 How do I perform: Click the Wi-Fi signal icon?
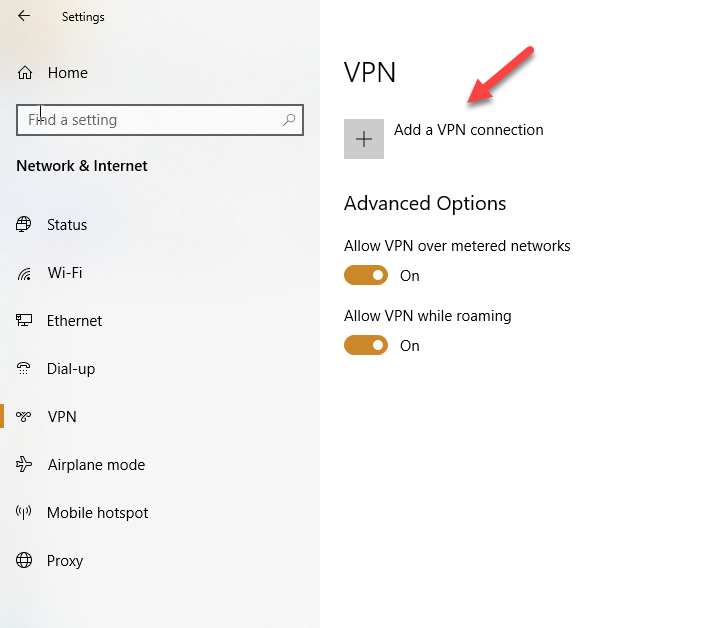coord(24,273)
